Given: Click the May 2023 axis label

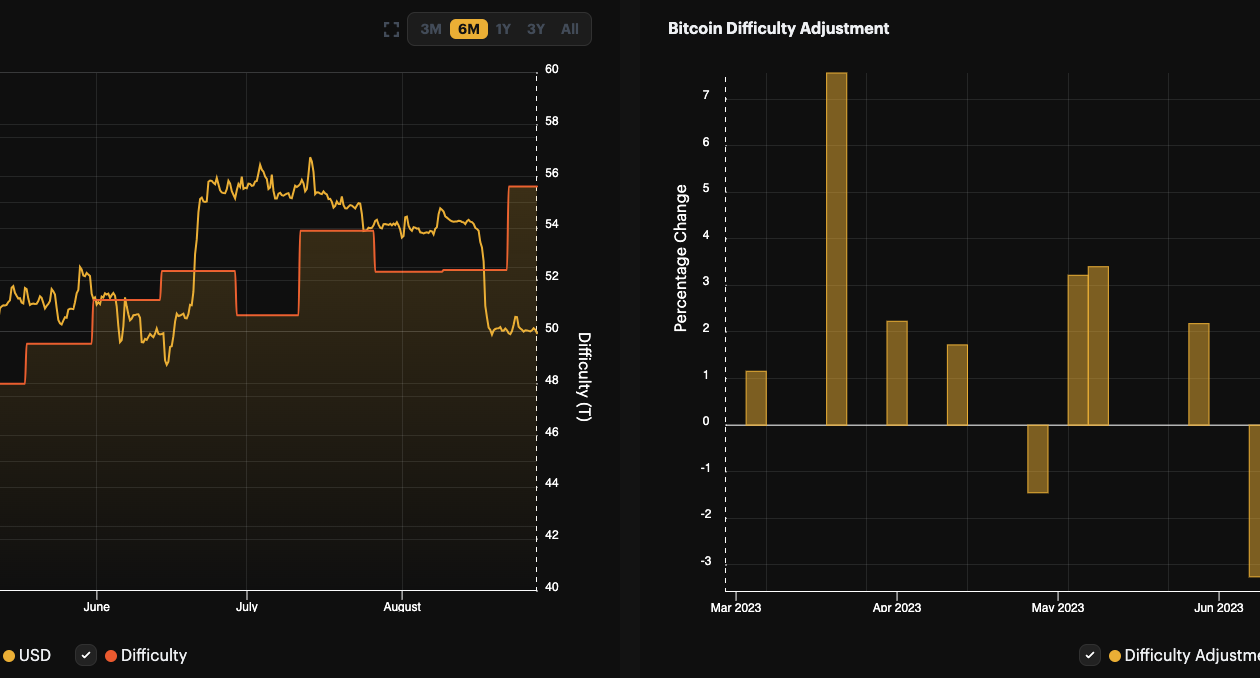Looking at the screenshot, I should point(1058,608).
